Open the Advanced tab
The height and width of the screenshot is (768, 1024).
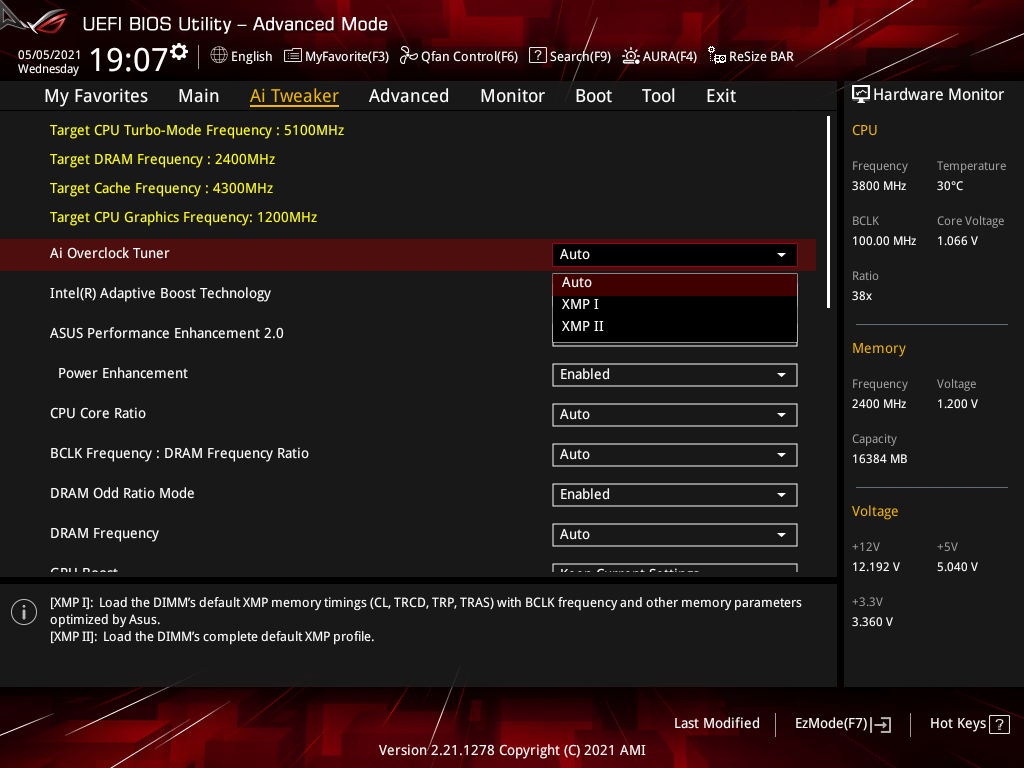pyautogui.click(x=409, y=96)
